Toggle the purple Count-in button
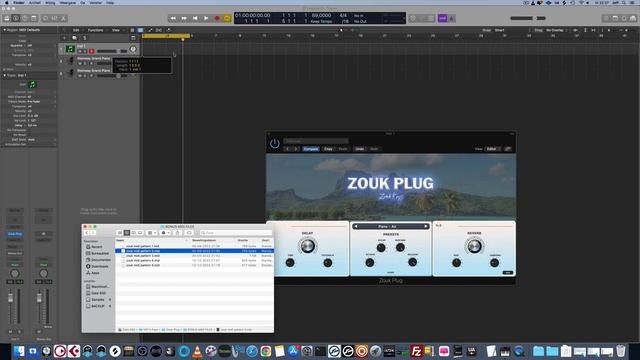 click(442, 18)
